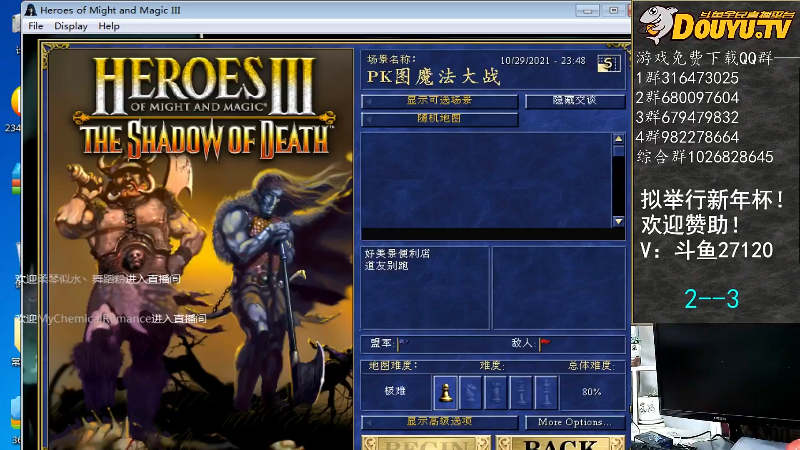Select the queen difficulty icon

[x=521, y=392]
